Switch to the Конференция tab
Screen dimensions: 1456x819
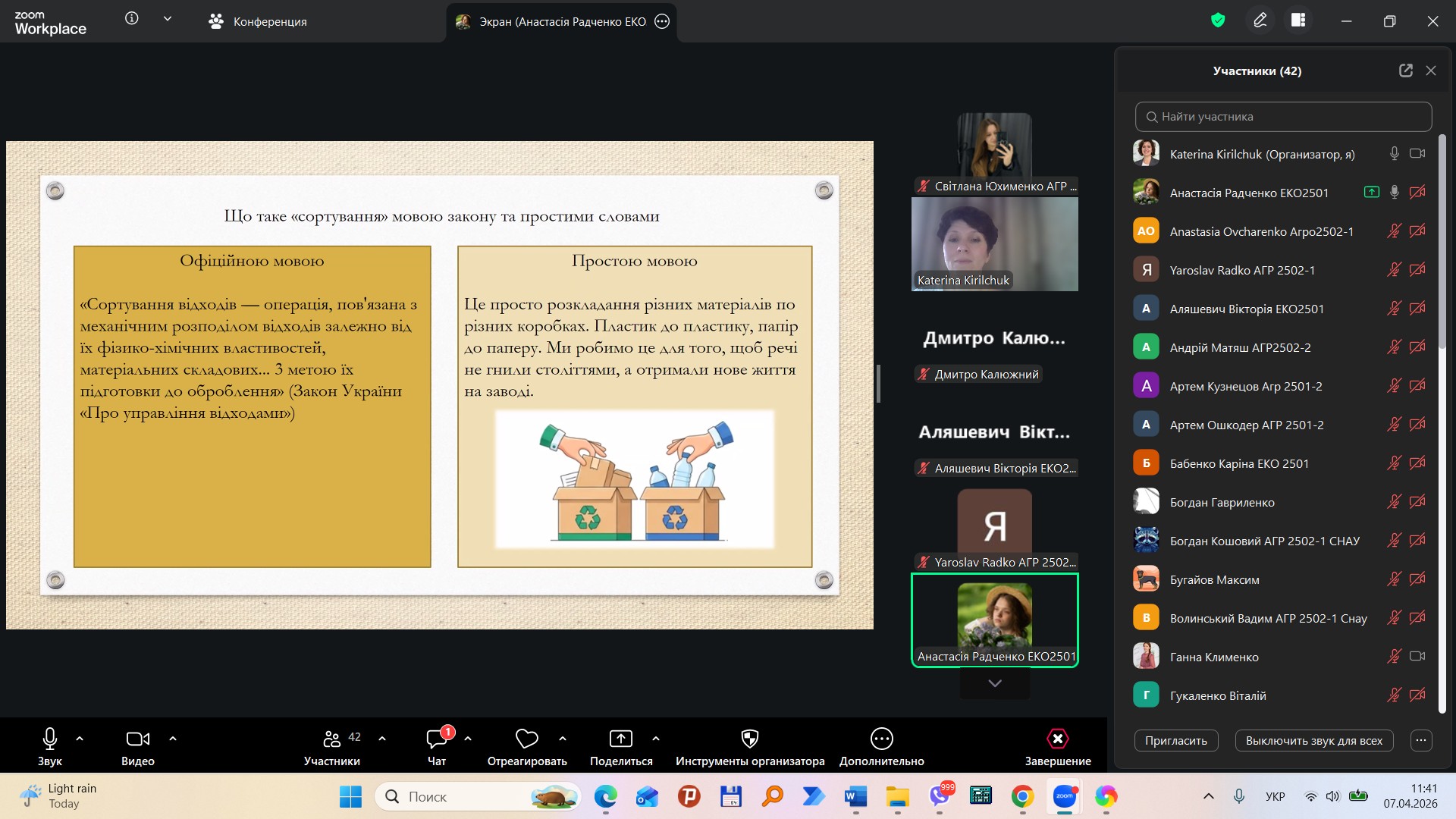point(258,21)
